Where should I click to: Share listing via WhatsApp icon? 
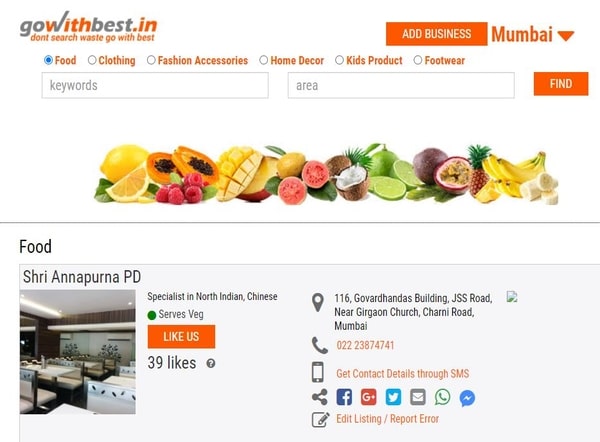(x=442, y=397)
